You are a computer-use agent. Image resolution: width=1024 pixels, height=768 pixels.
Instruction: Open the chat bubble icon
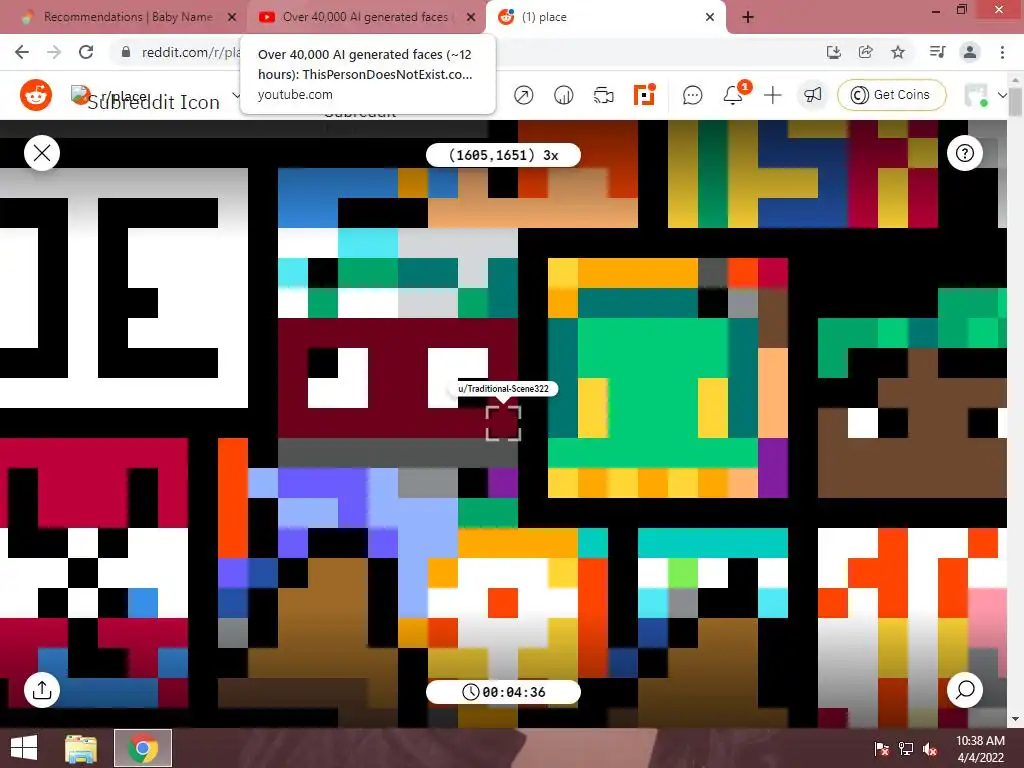coord(692,95)
